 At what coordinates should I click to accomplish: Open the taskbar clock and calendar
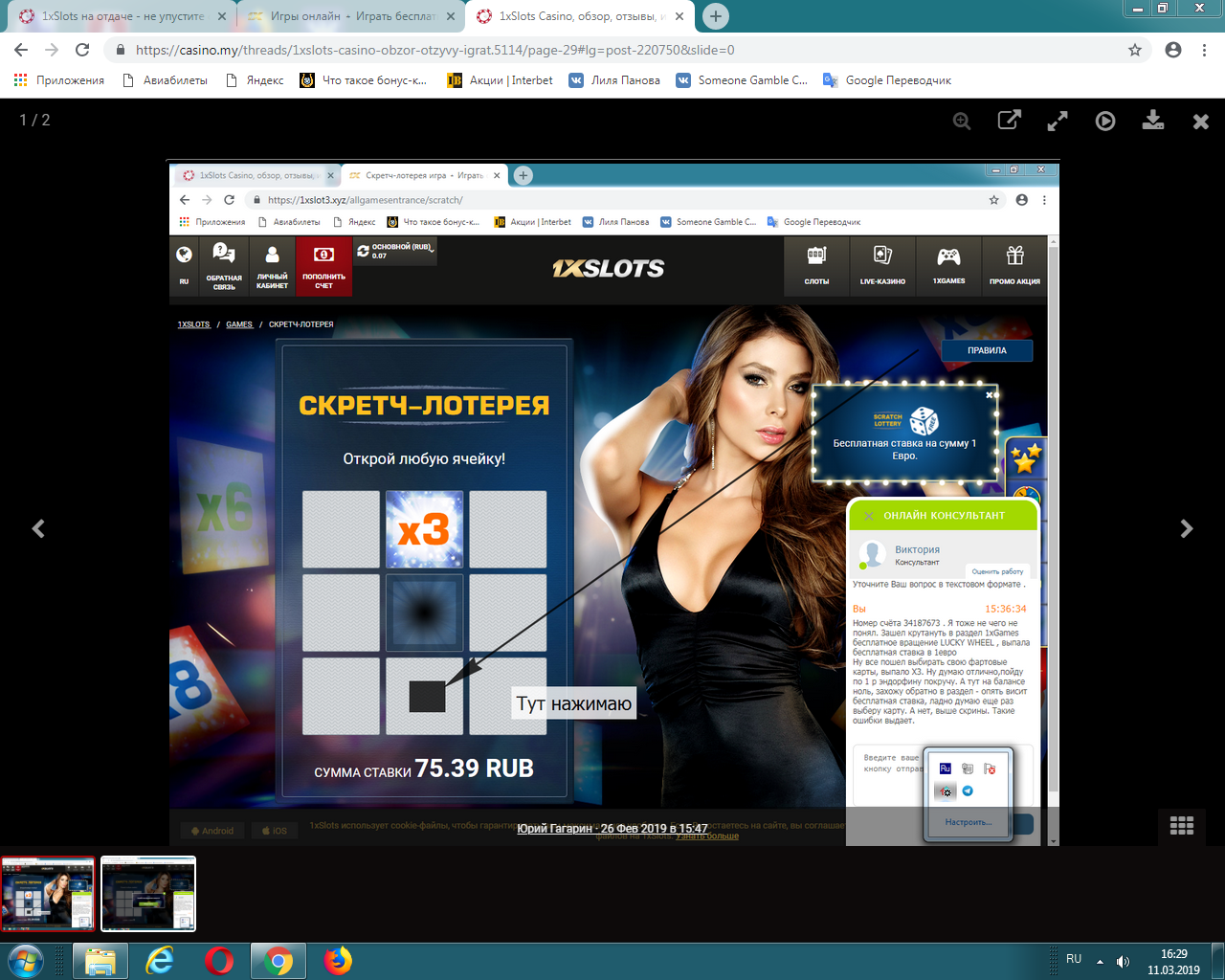tap(1173, 962)
